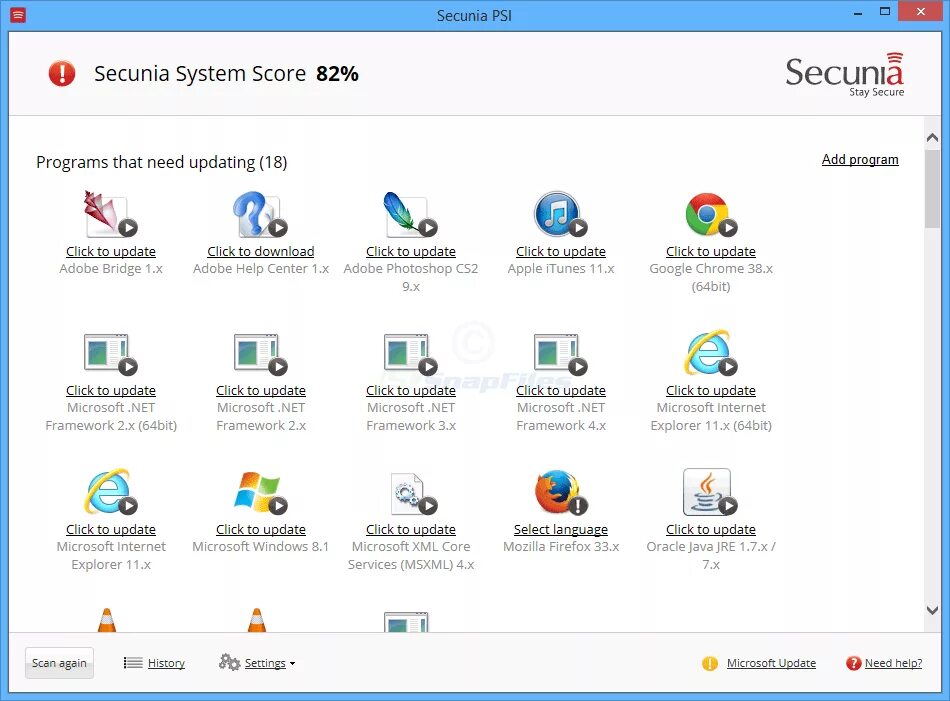Click to download Adobe Help Center 1.x
This screenshot has height=701, width=950.
click(x=261, y=251)
